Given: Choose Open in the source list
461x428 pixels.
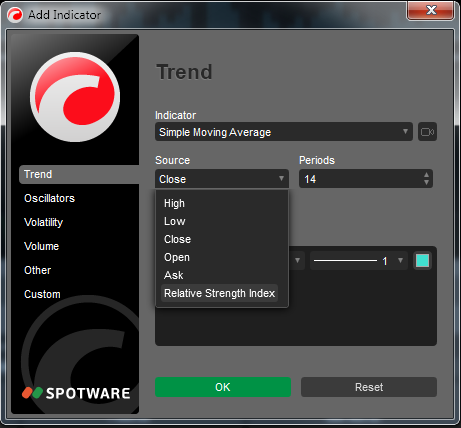Looking at the screenshot, I should point(177,257).
